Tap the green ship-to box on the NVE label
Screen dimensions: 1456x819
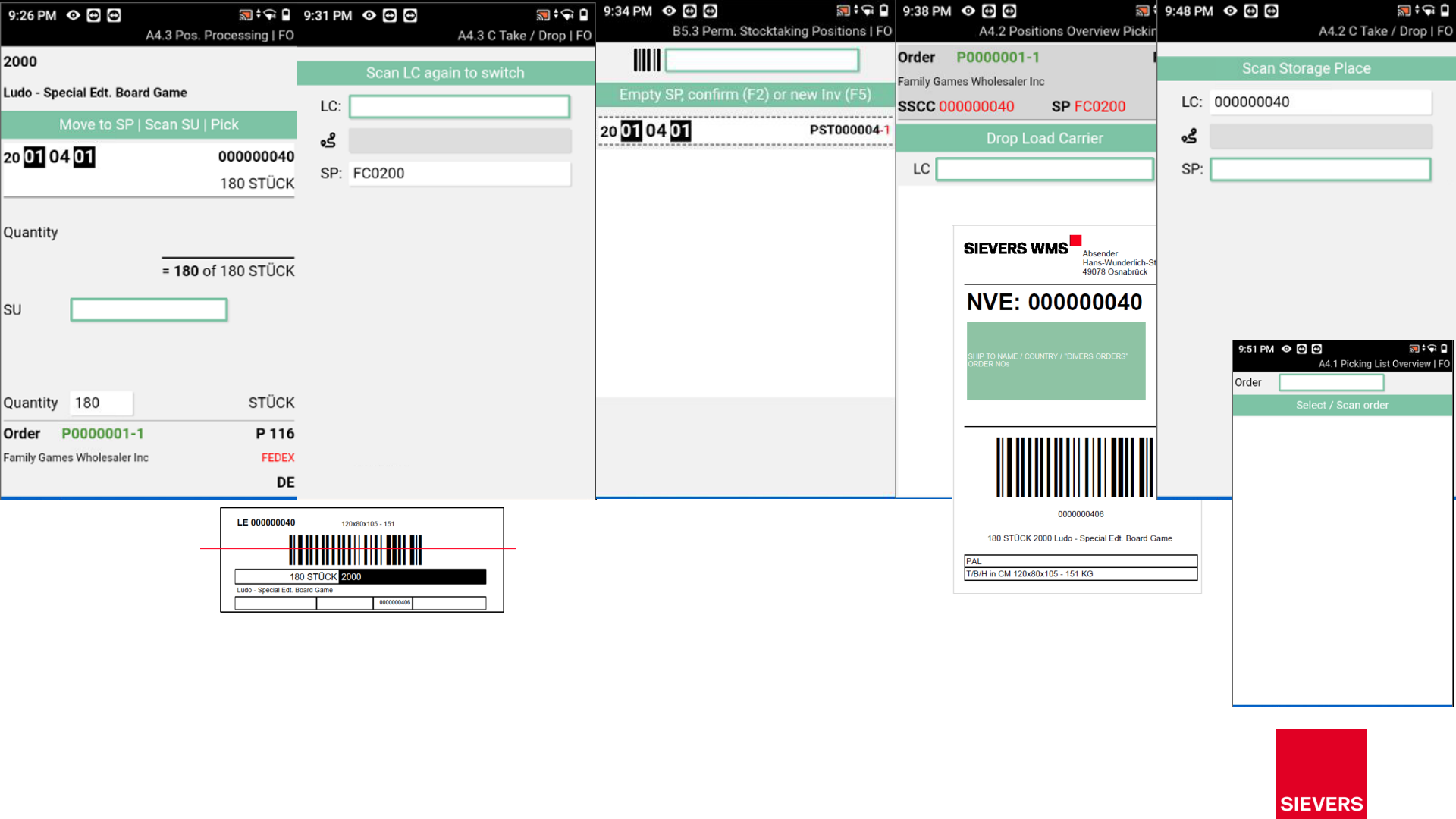pyautogui.click(x=1056, y=361)
